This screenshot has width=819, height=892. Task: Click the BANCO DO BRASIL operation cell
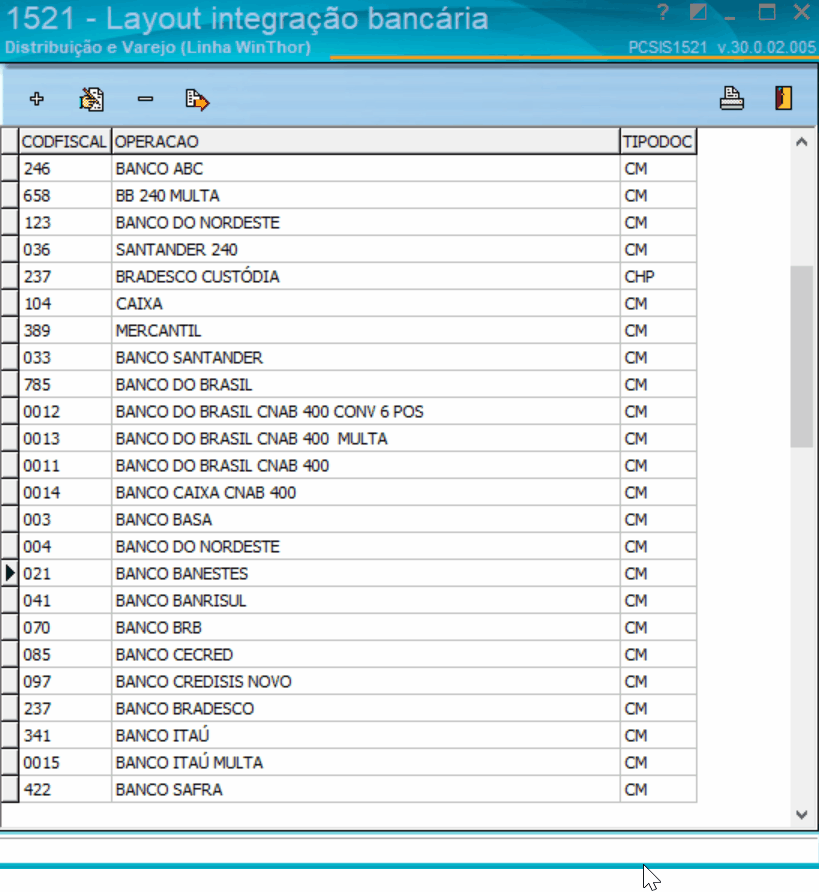[366, 385]
